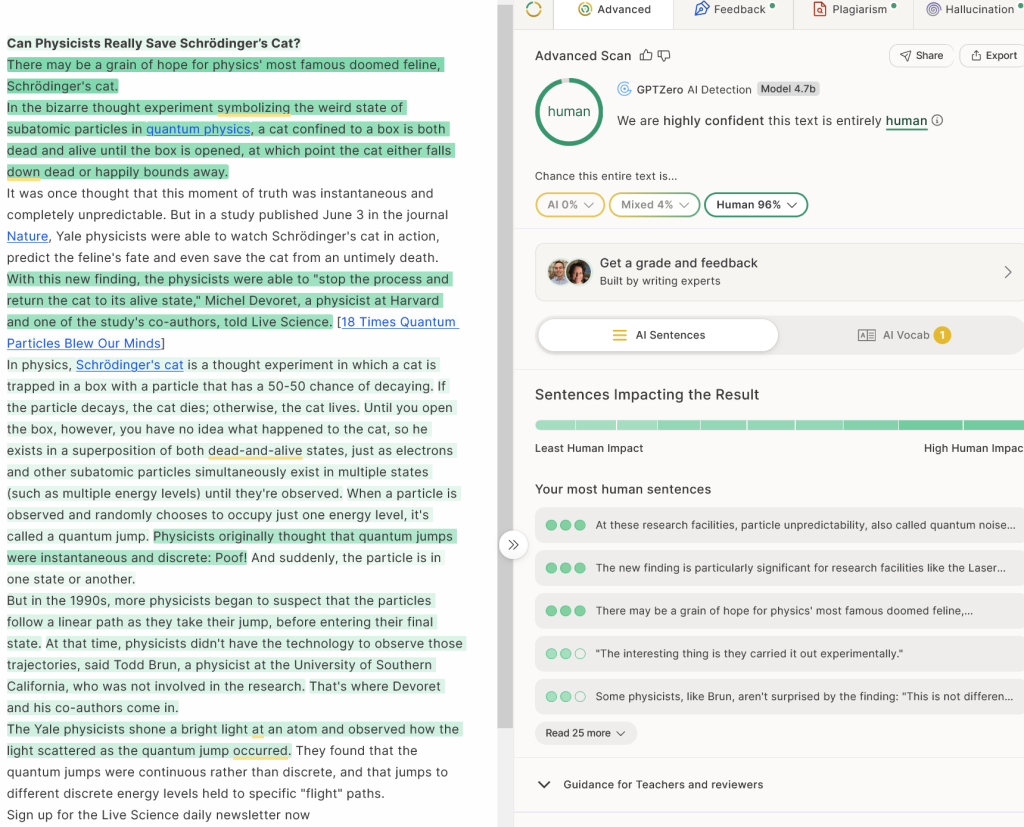
Task: Open the Schrödinger's cat link in the article
Action: tap(129, 365)
